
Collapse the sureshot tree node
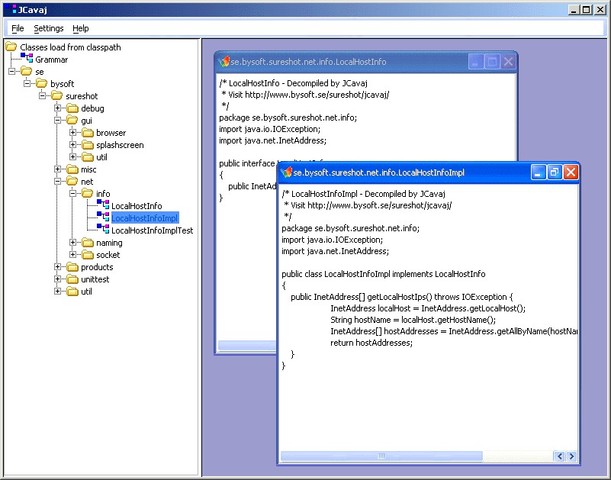[42, 95]
